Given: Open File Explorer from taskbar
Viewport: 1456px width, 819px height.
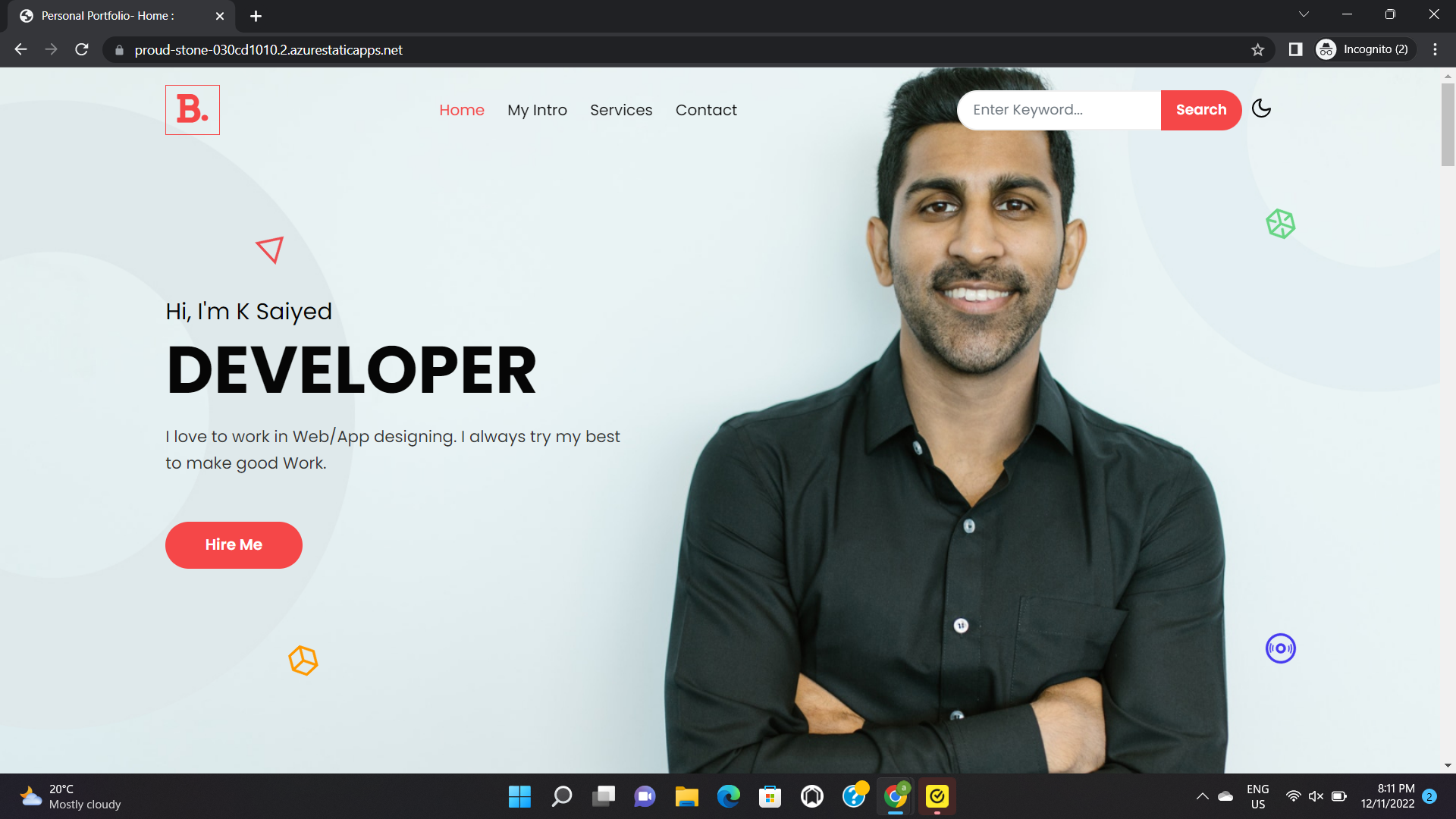Looking at the screenshot, I should pos(687,796).
